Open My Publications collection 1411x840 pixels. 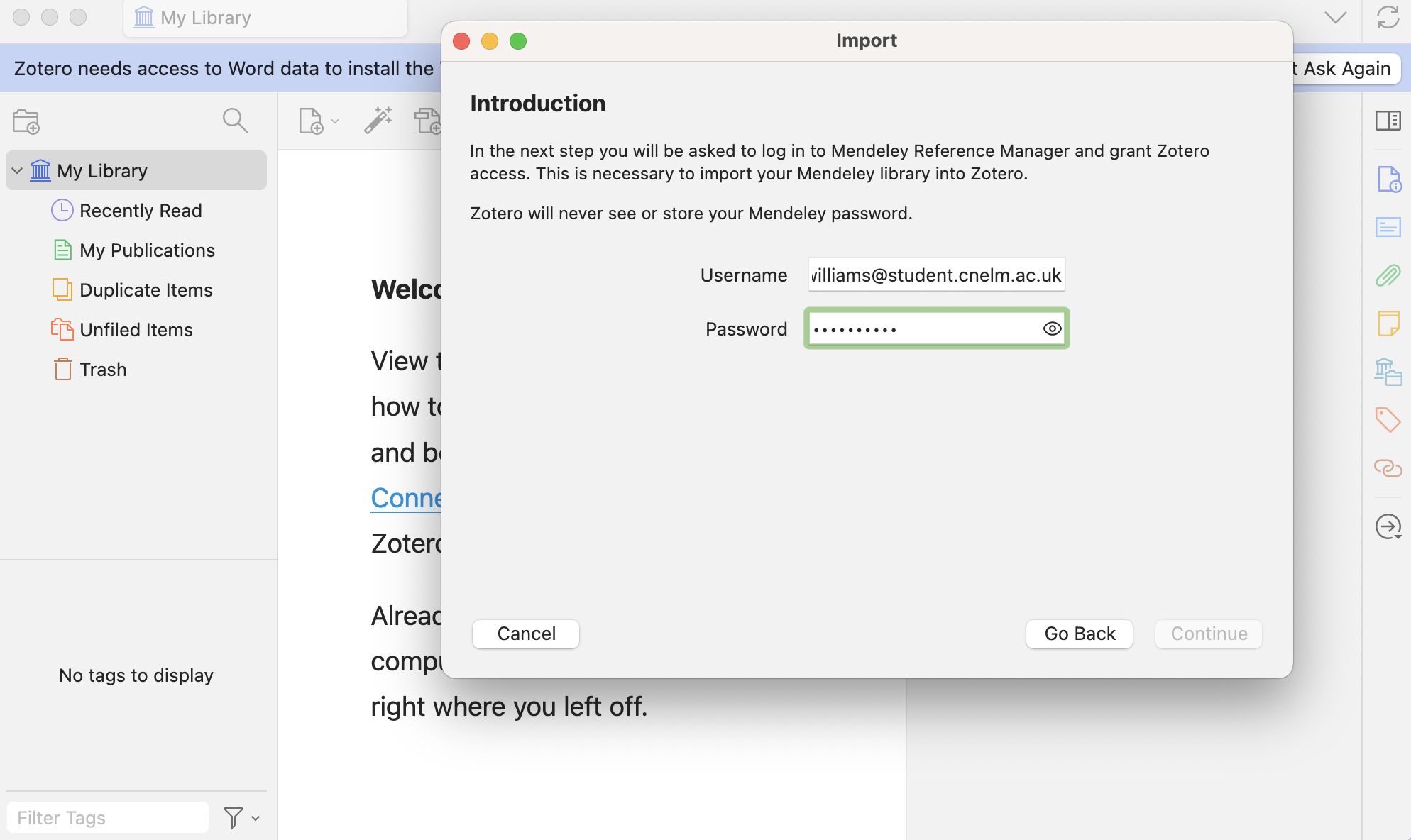click(x=136, y=250)
